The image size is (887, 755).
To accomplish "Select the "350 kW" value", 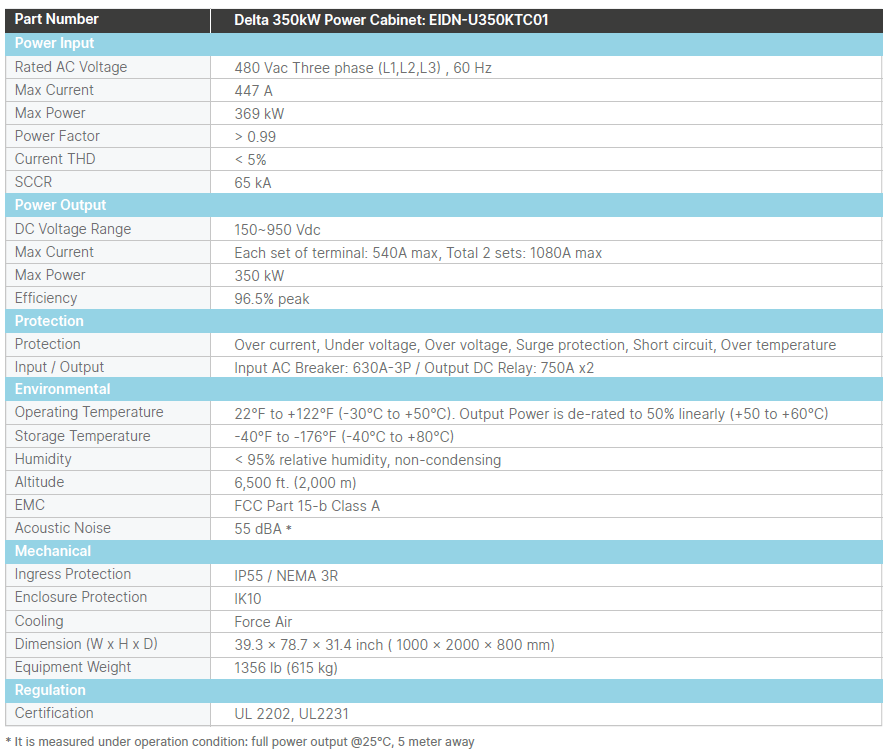I will [x=259, y=276].
